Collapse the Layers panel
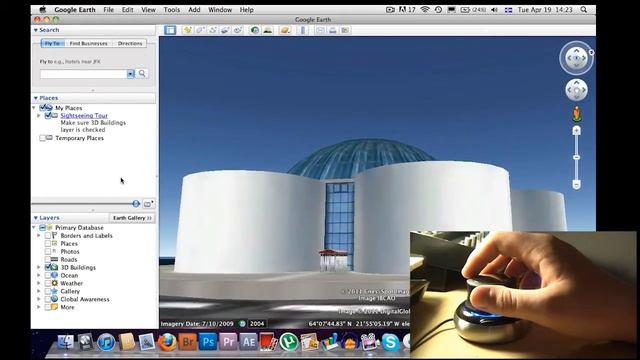640x360 pixels. [x=36, y=218]
